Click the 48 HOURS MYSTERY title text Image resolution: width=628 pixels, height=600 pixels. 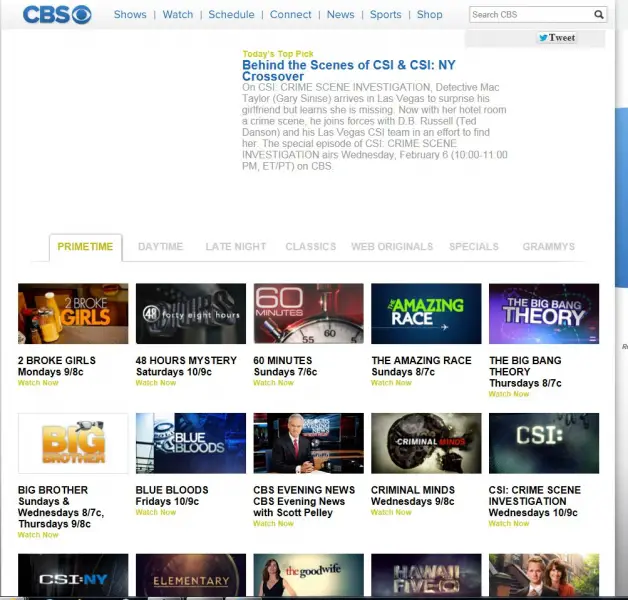pyautogui.click(x=186, y=360)
